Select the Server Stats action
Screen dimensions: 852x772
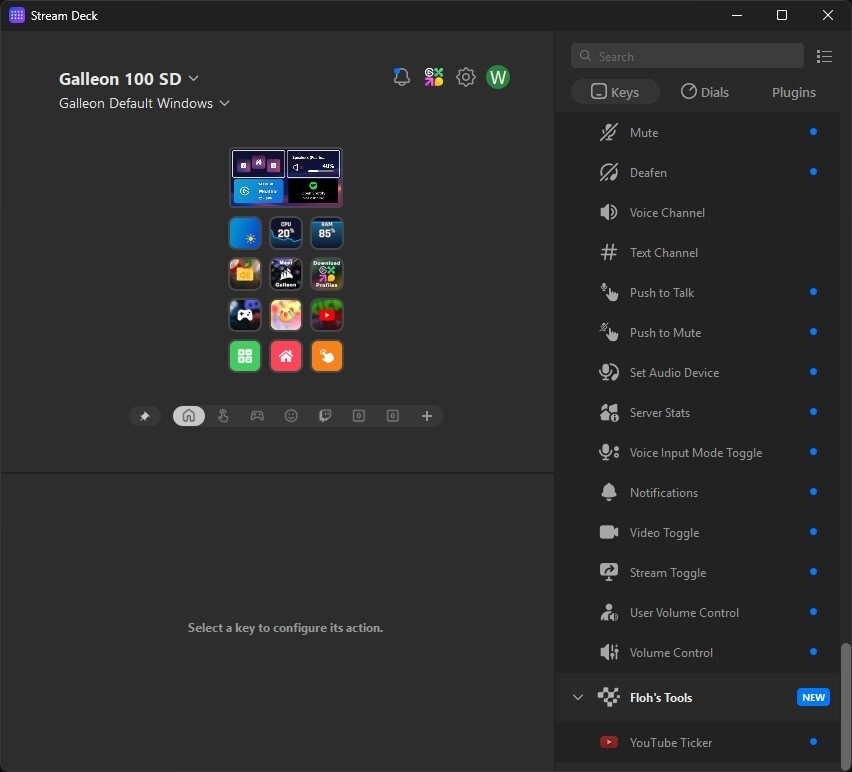(x=698, y=413)
